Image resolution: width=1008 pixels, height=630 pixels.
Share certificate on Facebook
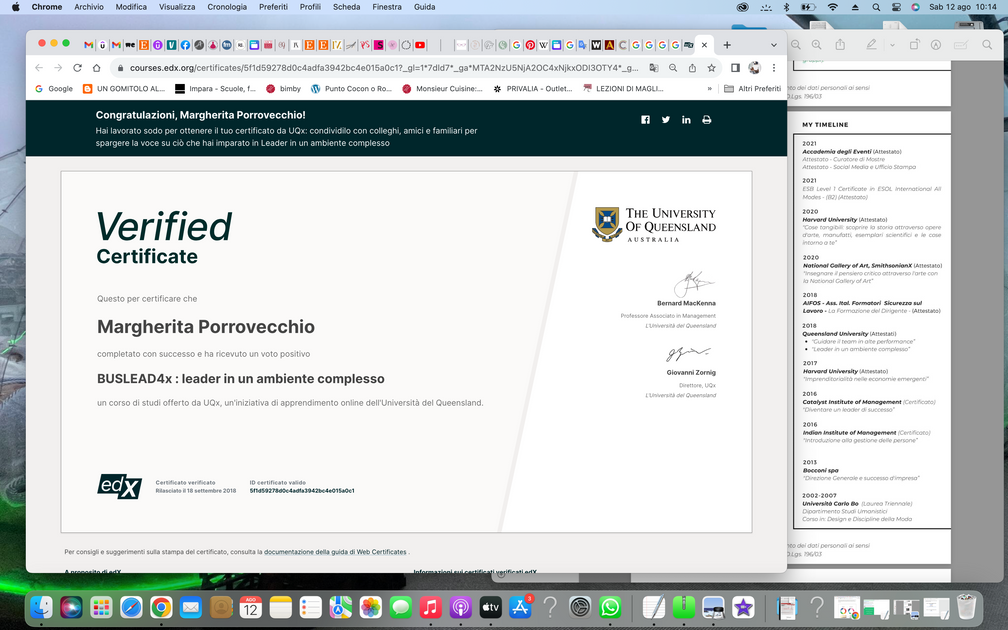tap(645, 120)
